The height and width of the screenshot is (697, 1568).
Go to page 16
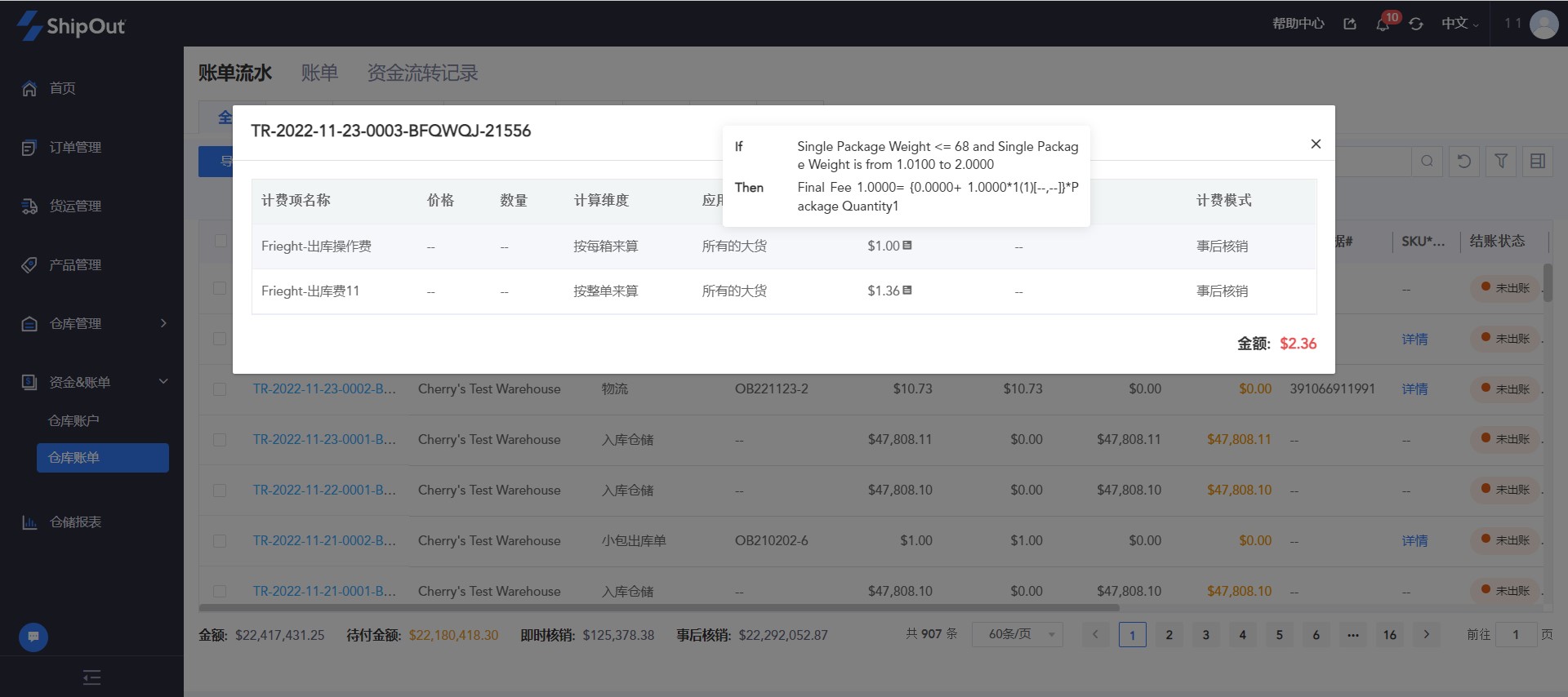pos(1390,634)
